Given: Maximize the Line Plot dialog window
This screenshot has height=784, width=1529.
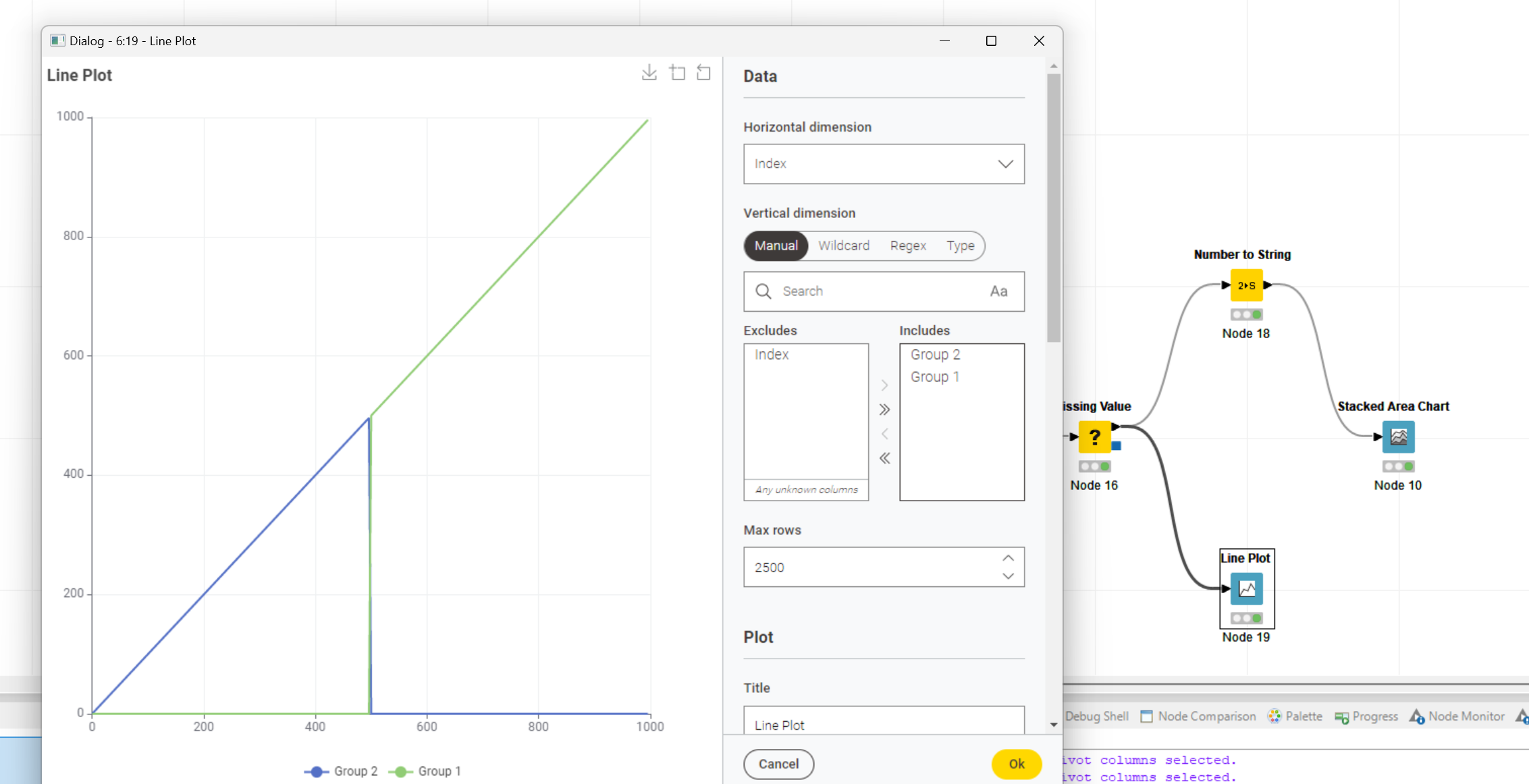Looking at the screenshot, I should (x=991, y=41).
